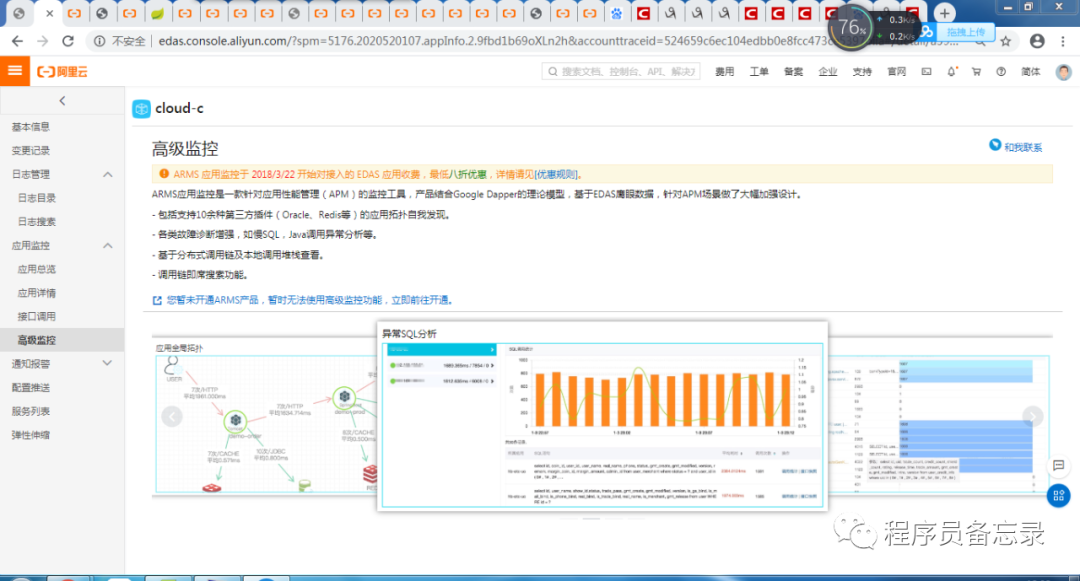Expand the 通知报警 section
This screenshot has height=581, width=1080.
click(x=107, y=363)
